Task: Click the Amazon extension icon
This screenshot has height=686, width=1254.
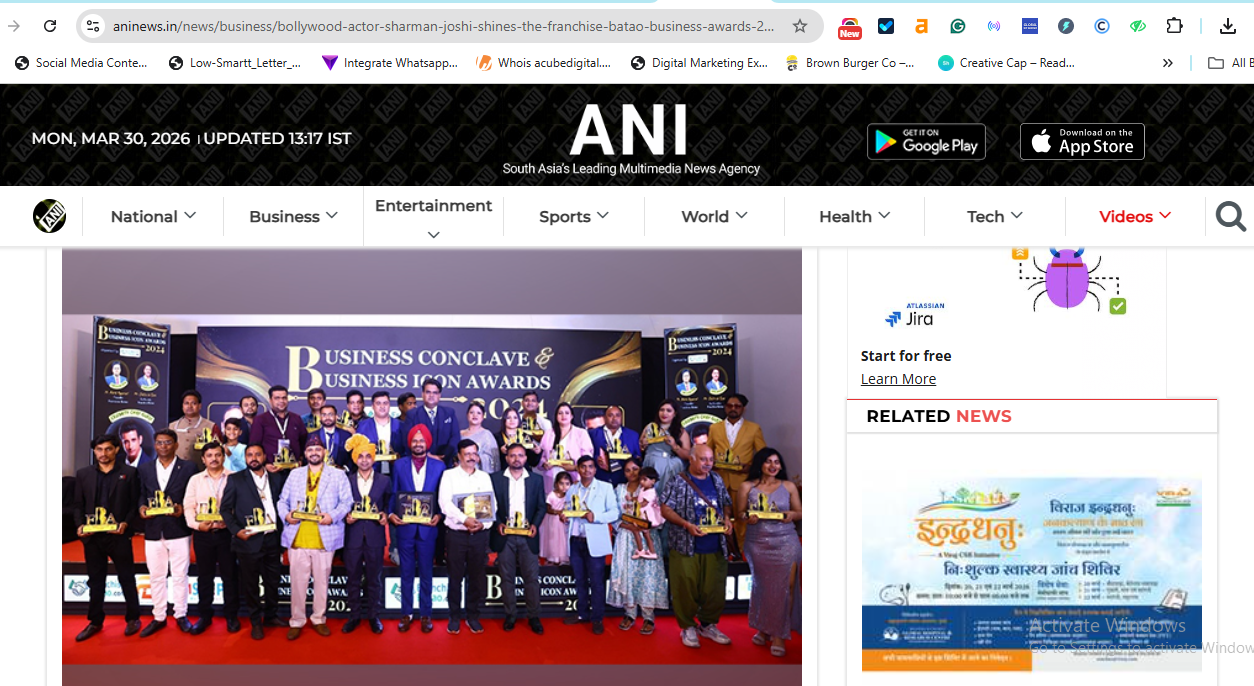Action: click(921, 26)
